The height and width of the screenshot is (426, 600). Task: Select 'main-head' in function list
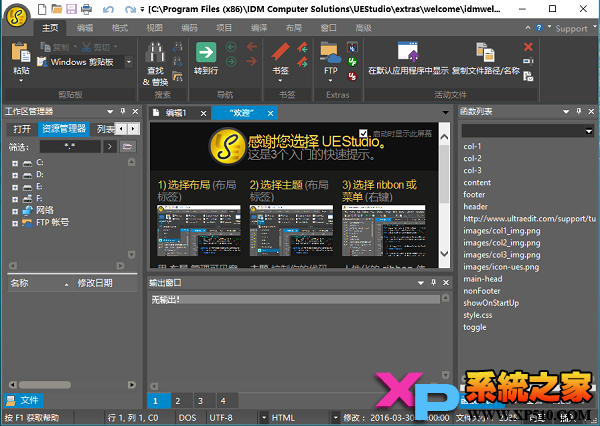[x=483, y=279]
